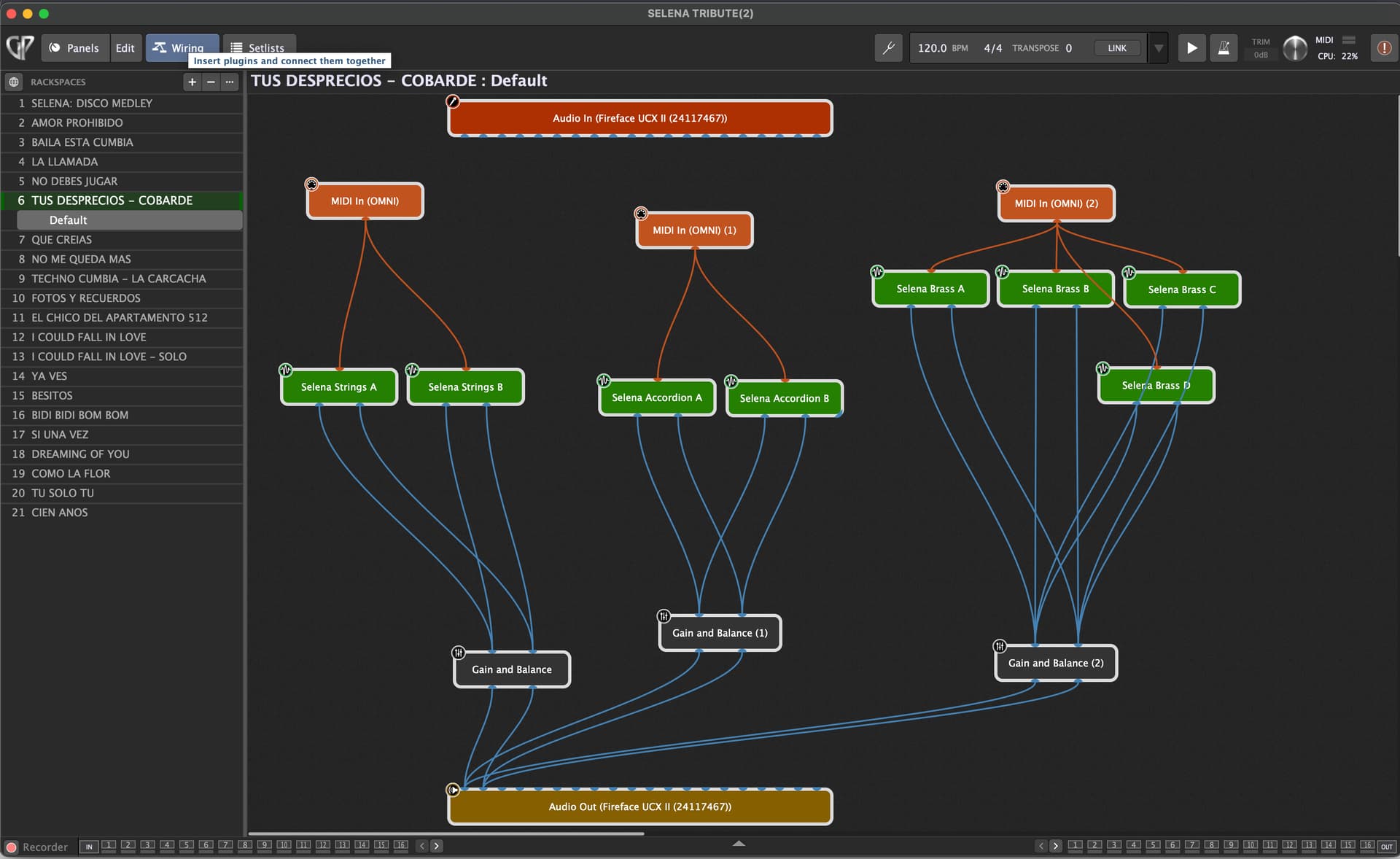The width and height of the screenshot is (1400, 859).
Task: Click the Audio Out Fireface UCX II block
Action: [x=639, y=806]
